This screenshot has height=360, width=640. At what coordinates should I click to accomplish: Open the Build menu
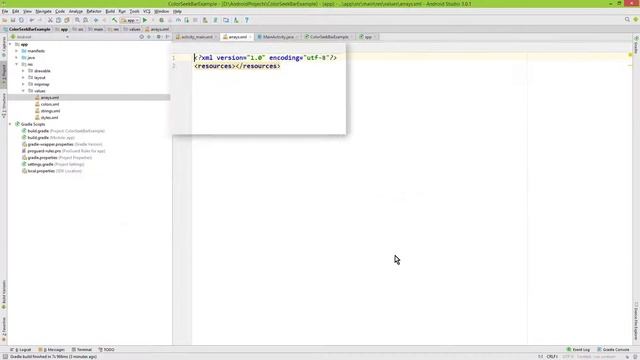point(110,11)
